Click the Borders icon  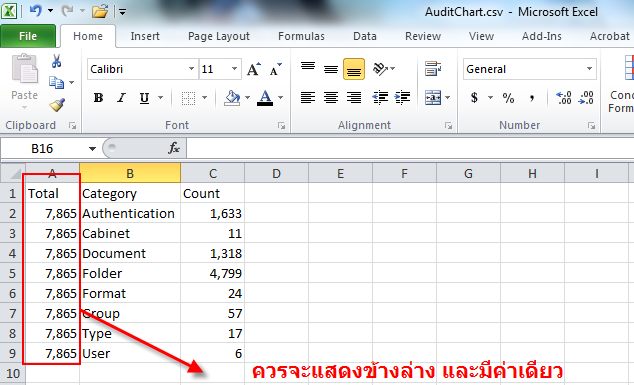coord(188,97)
